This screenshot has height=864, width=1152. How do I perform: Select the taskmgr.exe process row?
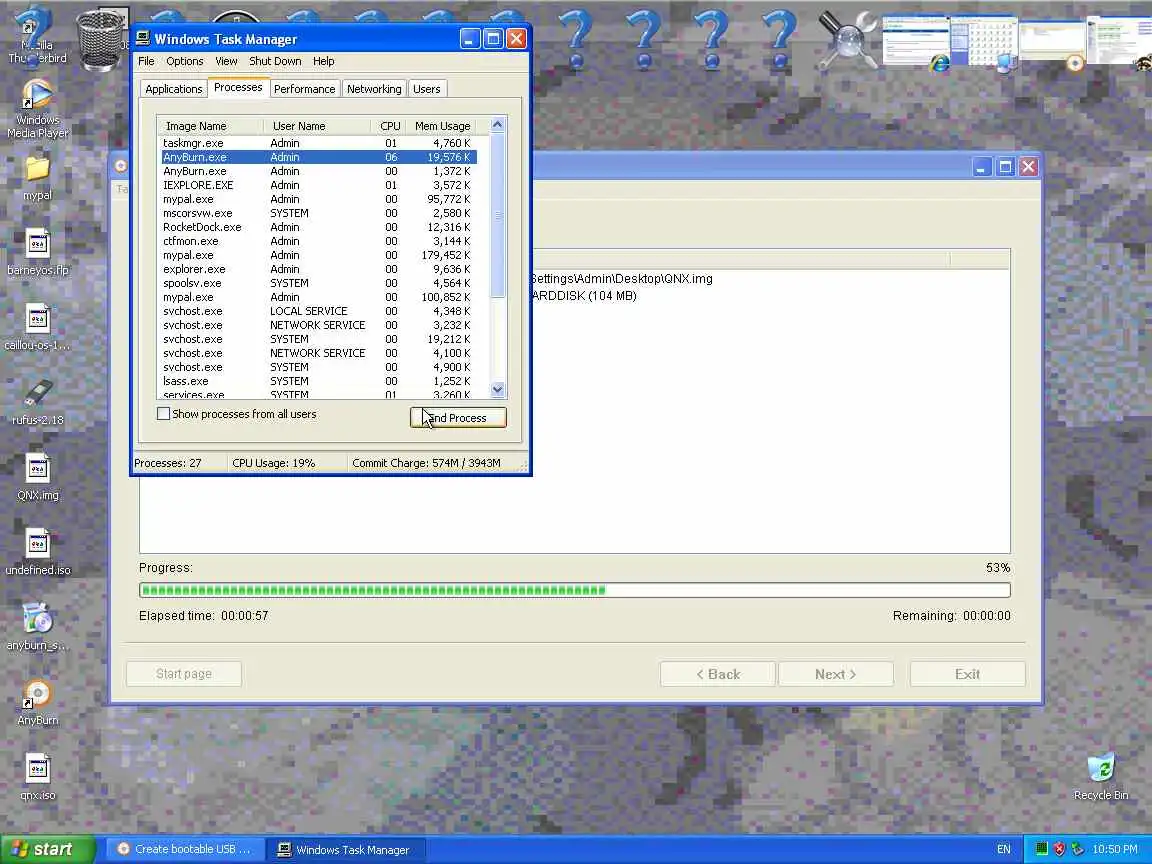[x=319, y=143]
